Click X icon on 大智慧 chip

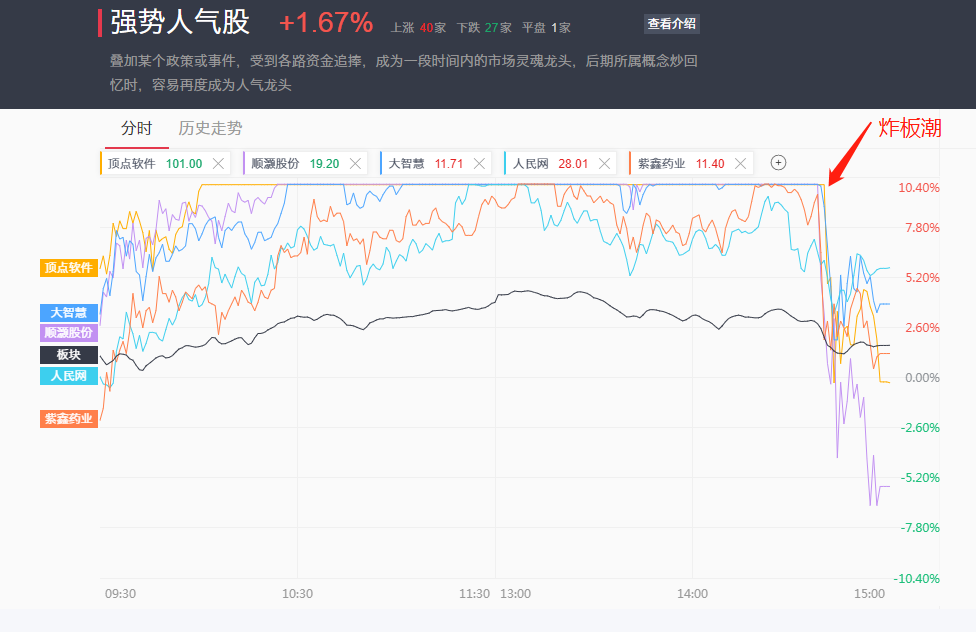point(480,163)
